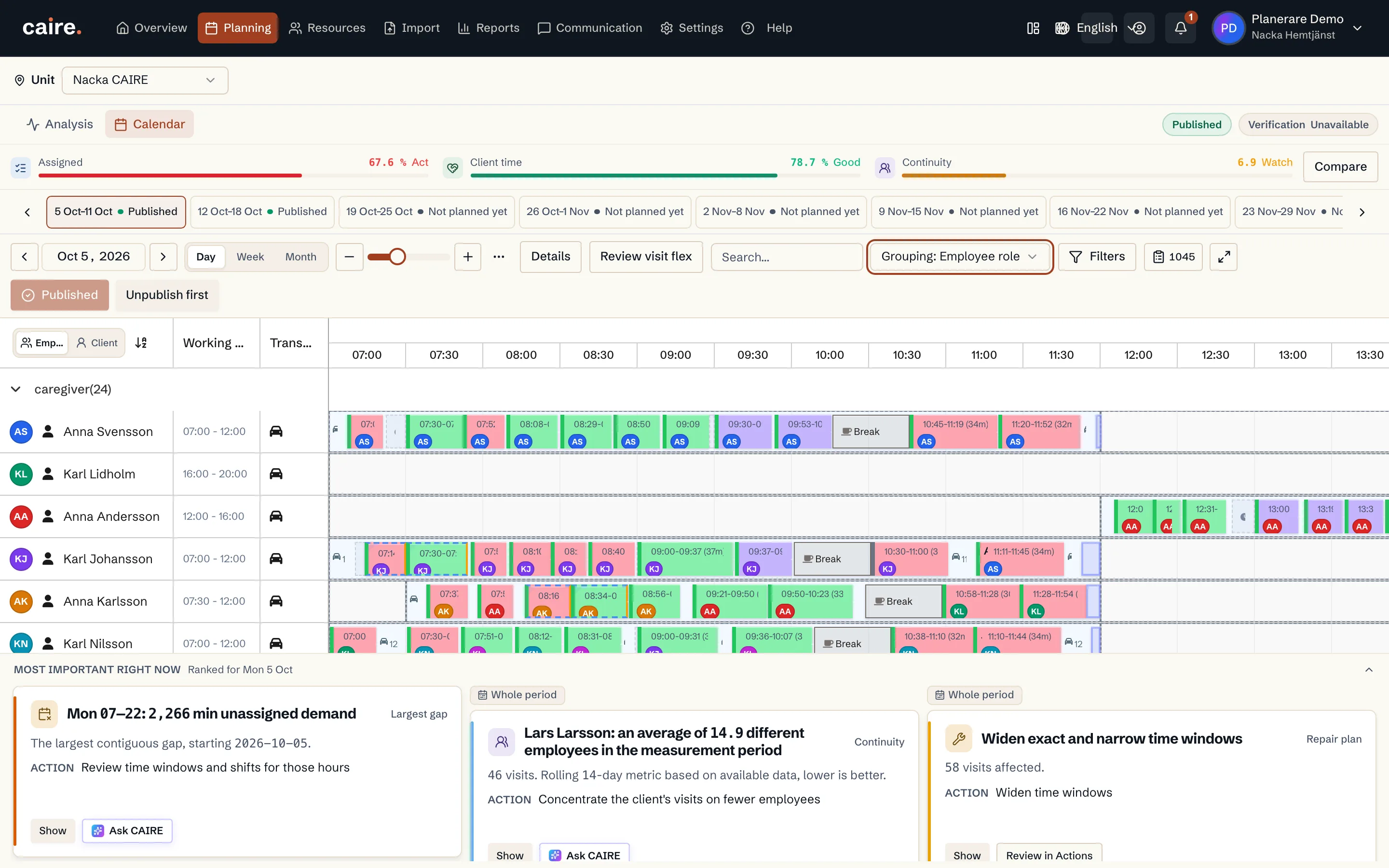Click Anna Svensson's car transport icon
Screen dimensions: 1389x868
[276, 431]
